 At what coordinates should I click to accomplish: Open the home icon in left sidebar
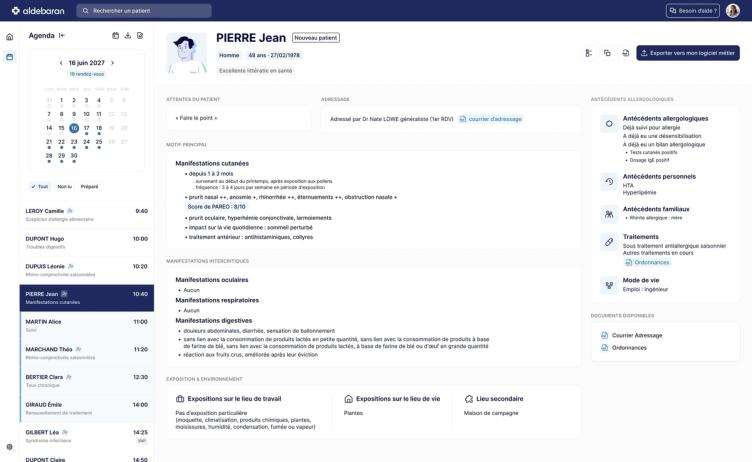click(10, 37)
